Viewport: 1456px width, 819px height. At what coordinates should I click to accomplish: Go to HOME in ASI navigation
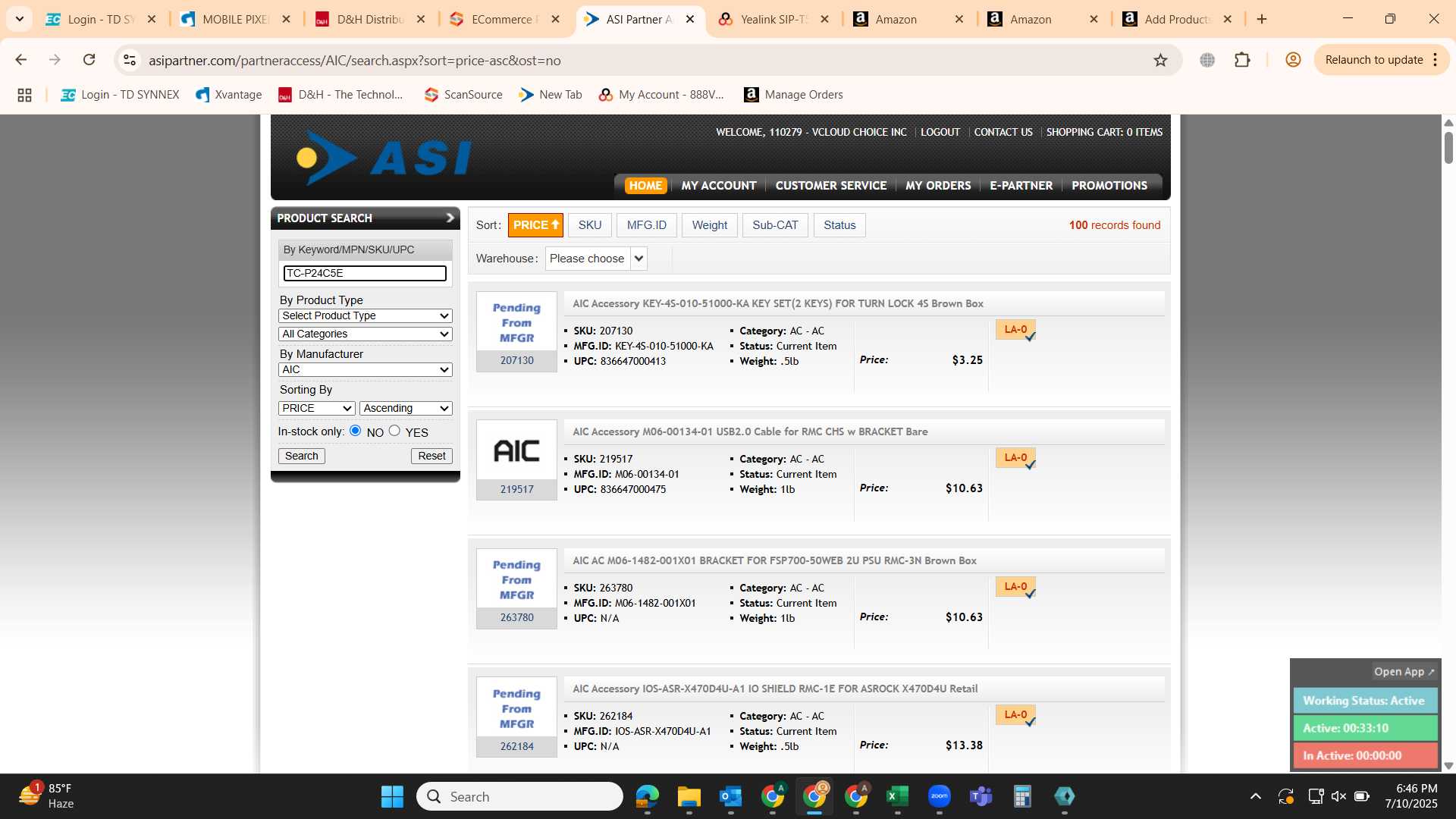(645, 186)
